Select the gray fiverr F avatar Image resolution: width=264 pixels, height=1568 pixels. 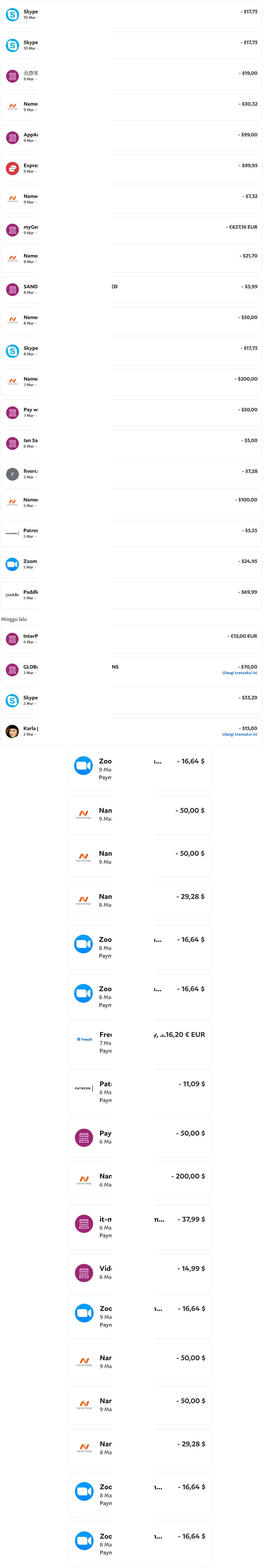click(x=12, y=474)
